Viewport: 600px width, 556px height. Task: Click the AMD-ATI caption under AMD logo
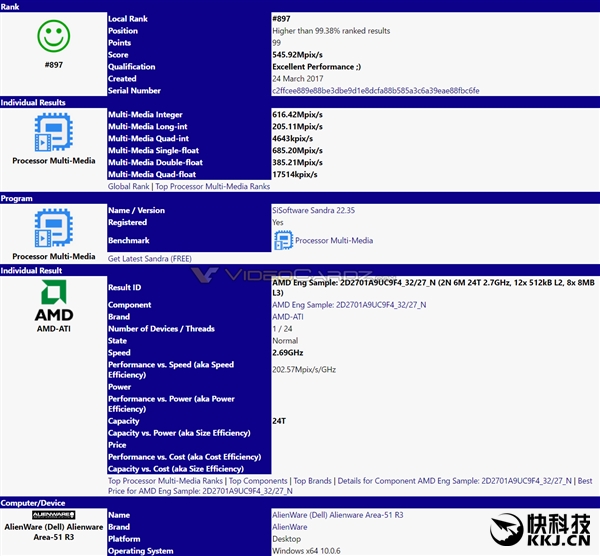pos(54,329)
